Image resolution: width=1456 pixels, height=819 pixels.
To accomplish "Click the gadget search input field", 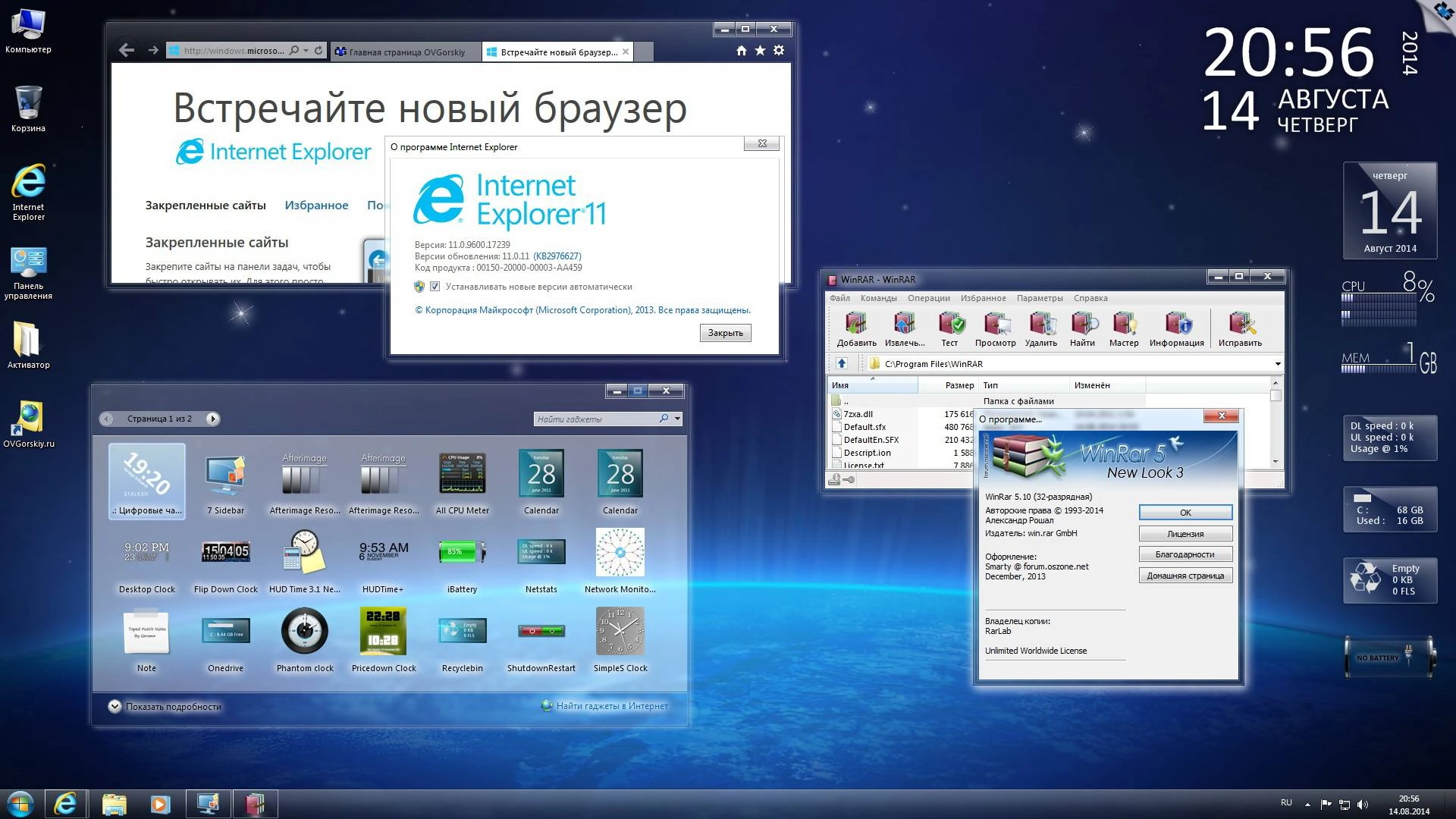I will pyautogui.click(x=595, y=419).
